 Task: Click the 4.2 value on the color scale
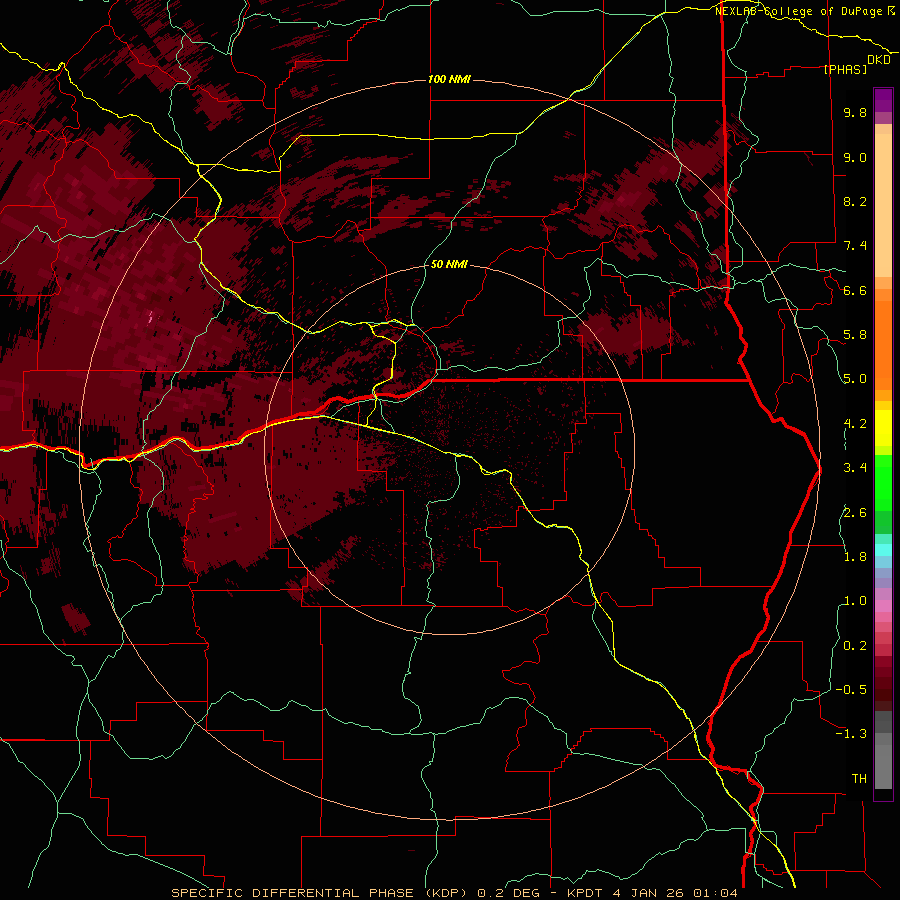(x=855, y=424)
